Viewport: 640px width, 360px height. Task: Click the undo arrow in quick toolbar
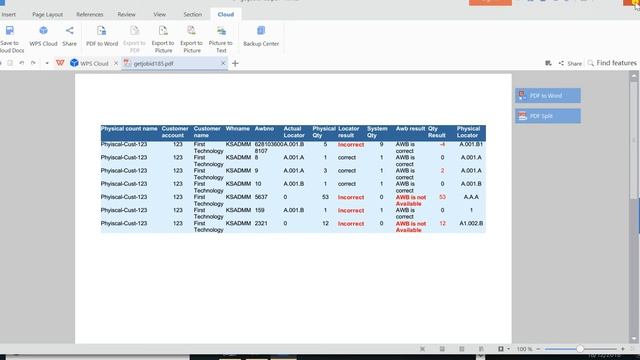(x=22, y=63)
